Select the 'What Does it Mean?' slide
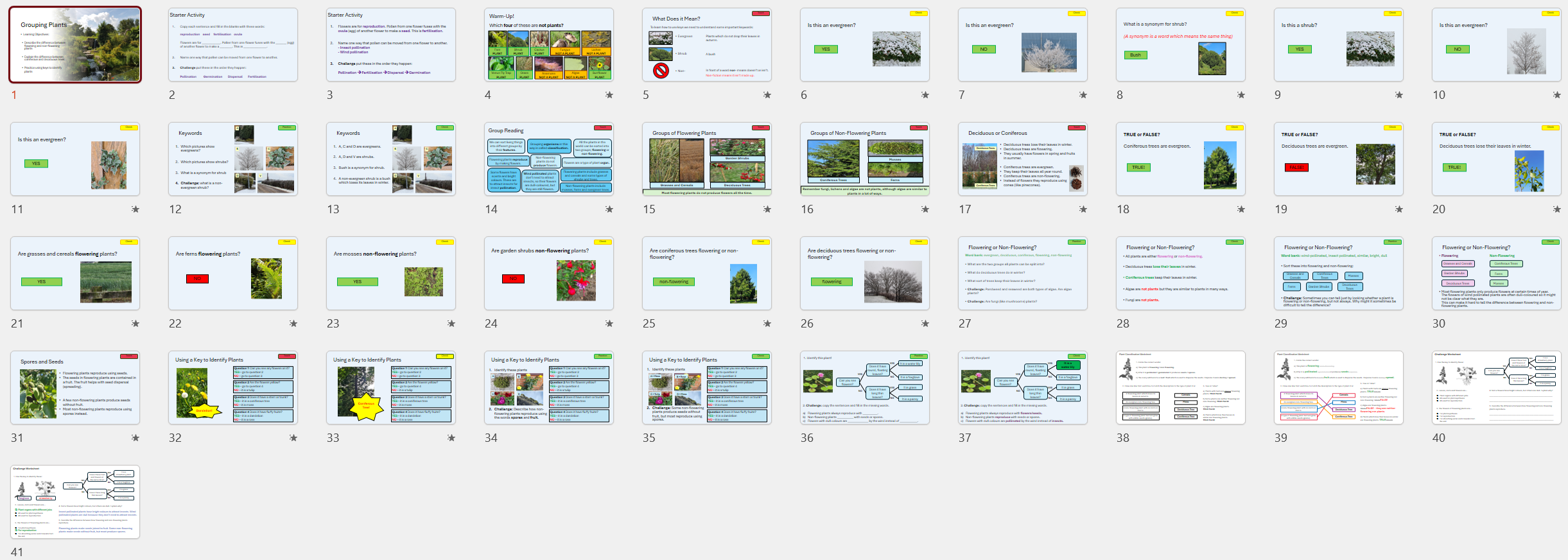The height and width of the screenshot is (560, 1568). [707, 45]
